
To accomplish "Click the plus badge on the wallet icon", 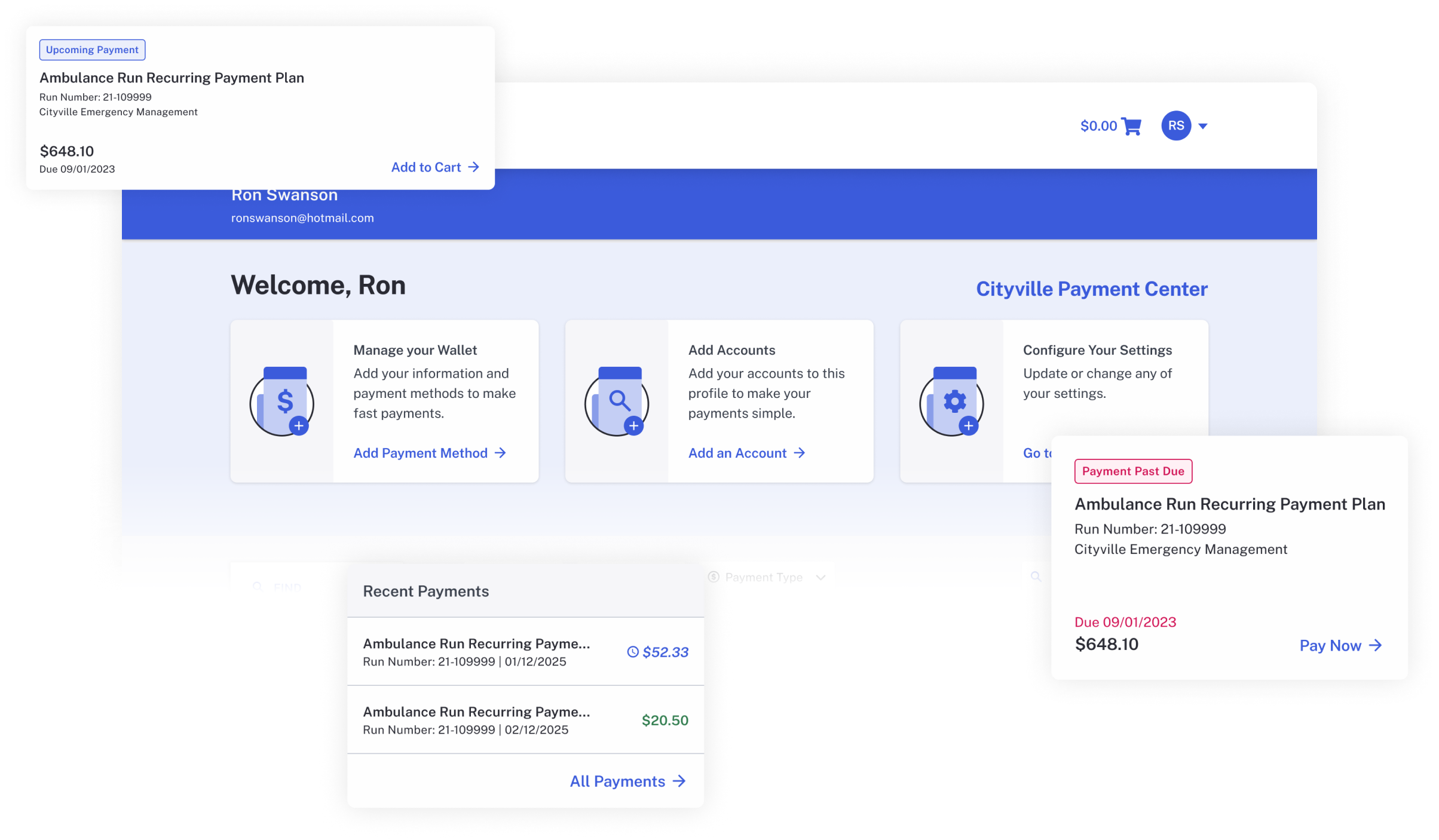I will [x=299, y=426].
